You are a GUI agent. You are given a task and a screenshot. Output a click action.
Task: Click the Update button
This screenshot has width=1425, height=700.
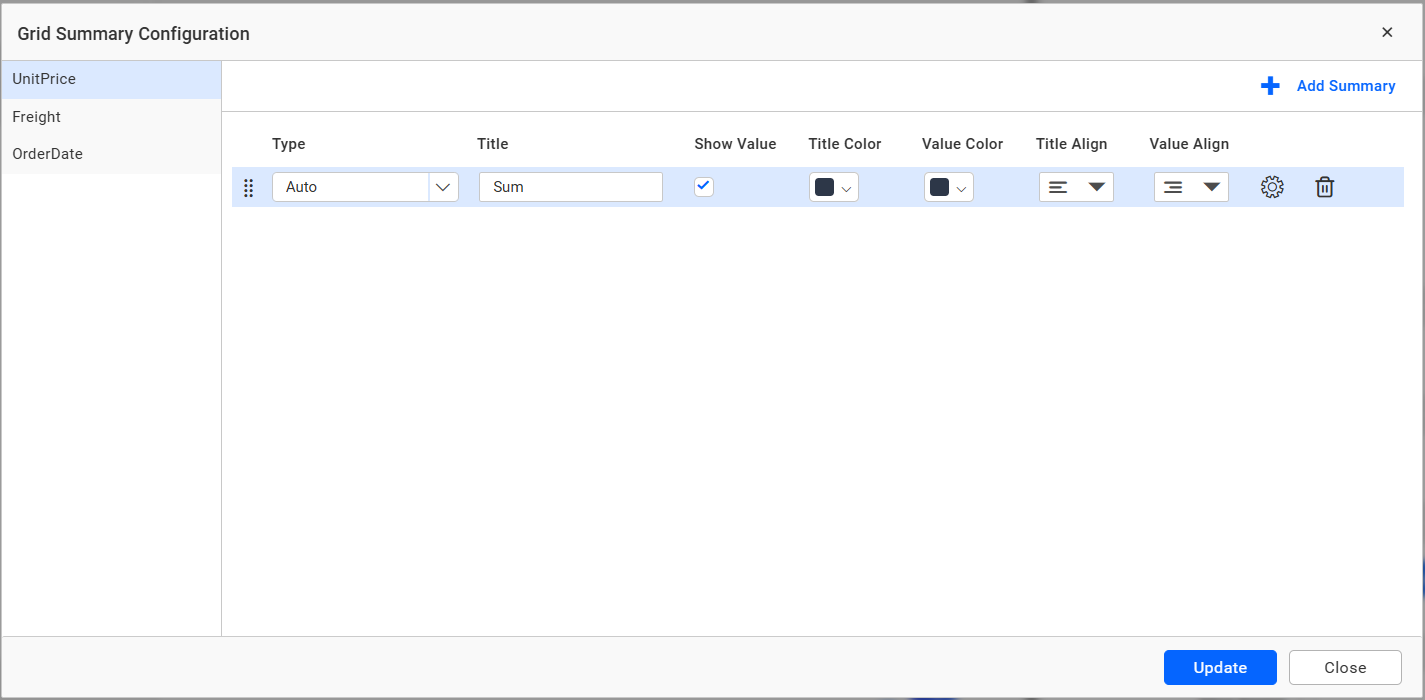[x=1220, y=667]
